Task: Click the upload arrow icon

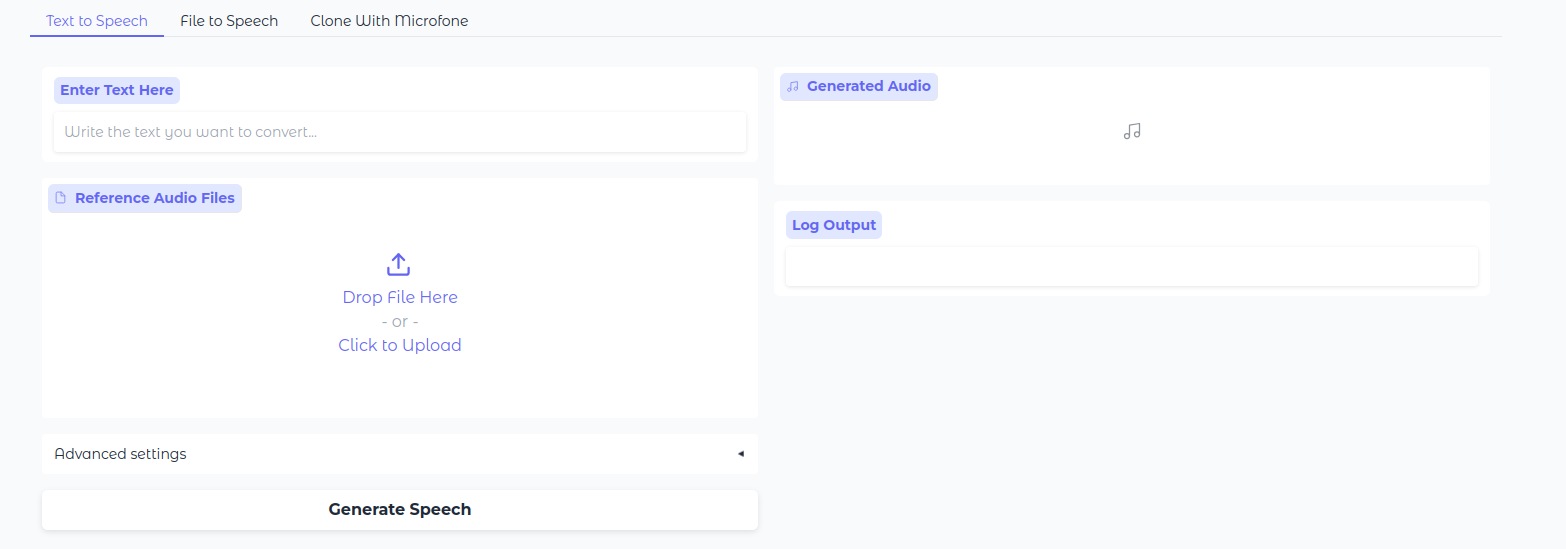Action: pos(398,265)
